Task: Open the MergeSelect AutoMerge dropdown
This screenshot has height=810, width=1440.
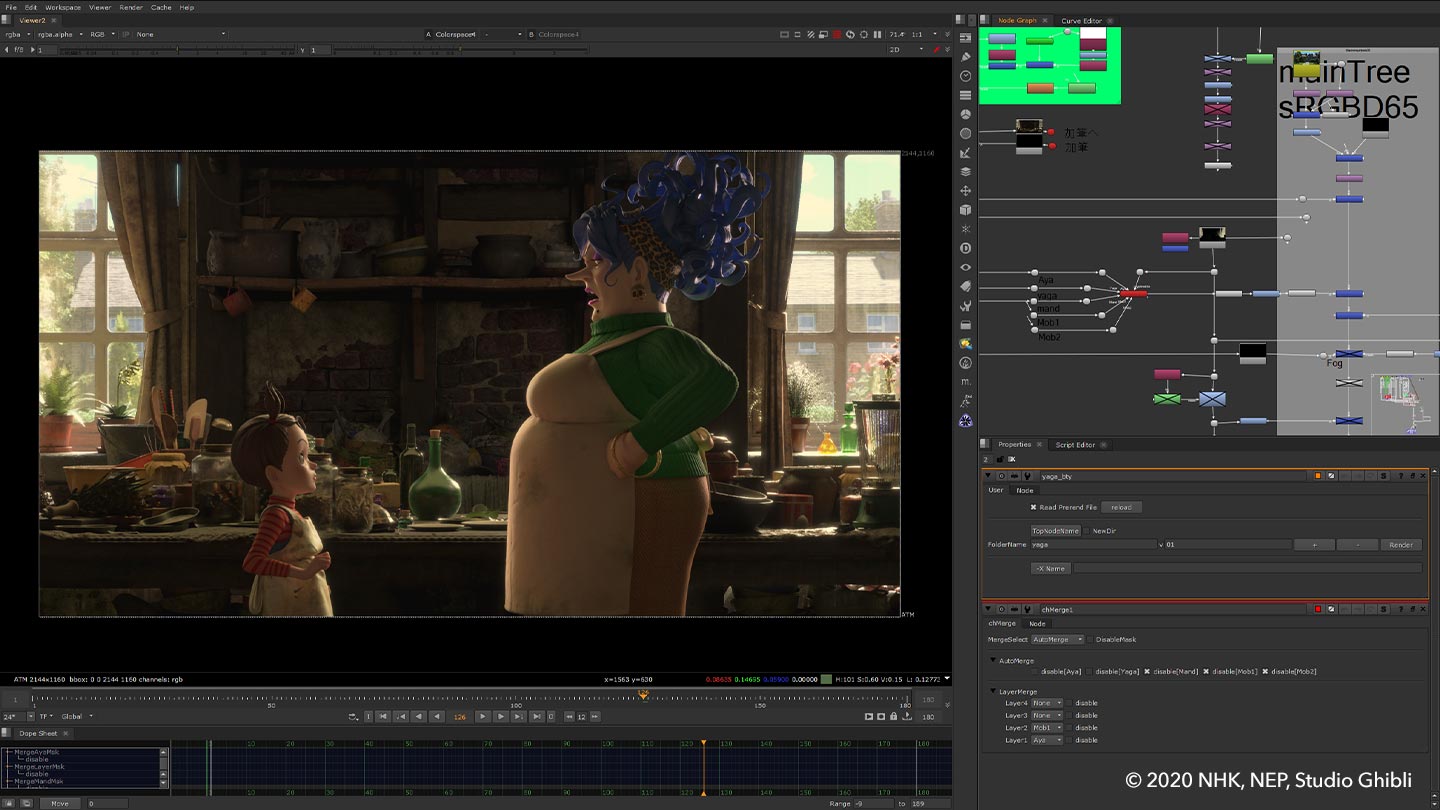Action: click(1057, 639)
